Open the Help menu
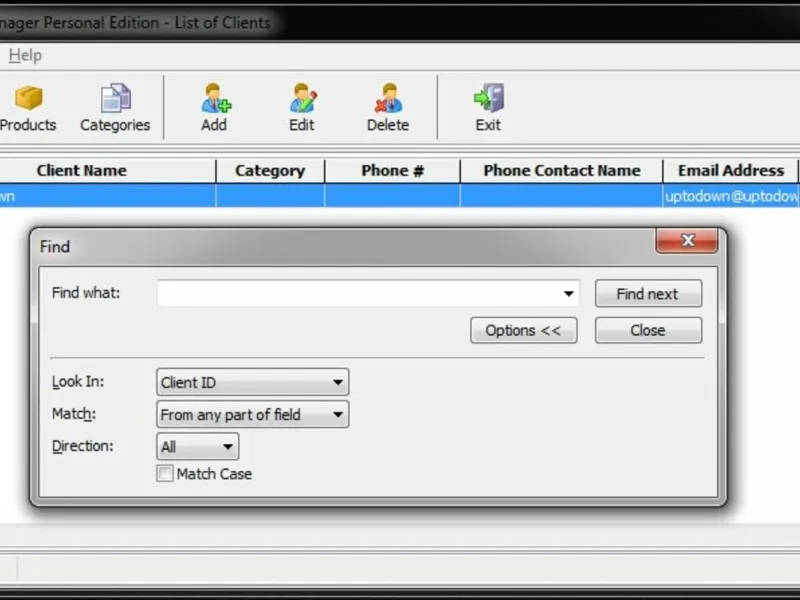The height and width of the screenshot is (600, 800). (x=25, y=55)
